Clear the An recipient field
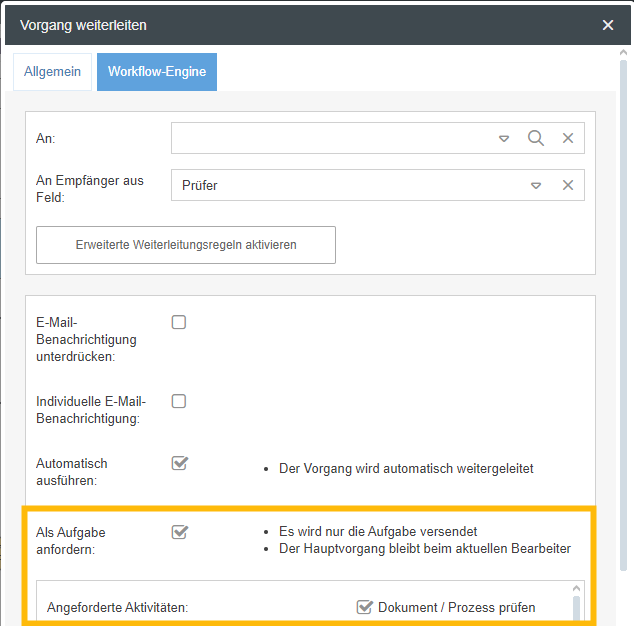Viewport: 634px width, 626px height. click(x=568, y=138)
